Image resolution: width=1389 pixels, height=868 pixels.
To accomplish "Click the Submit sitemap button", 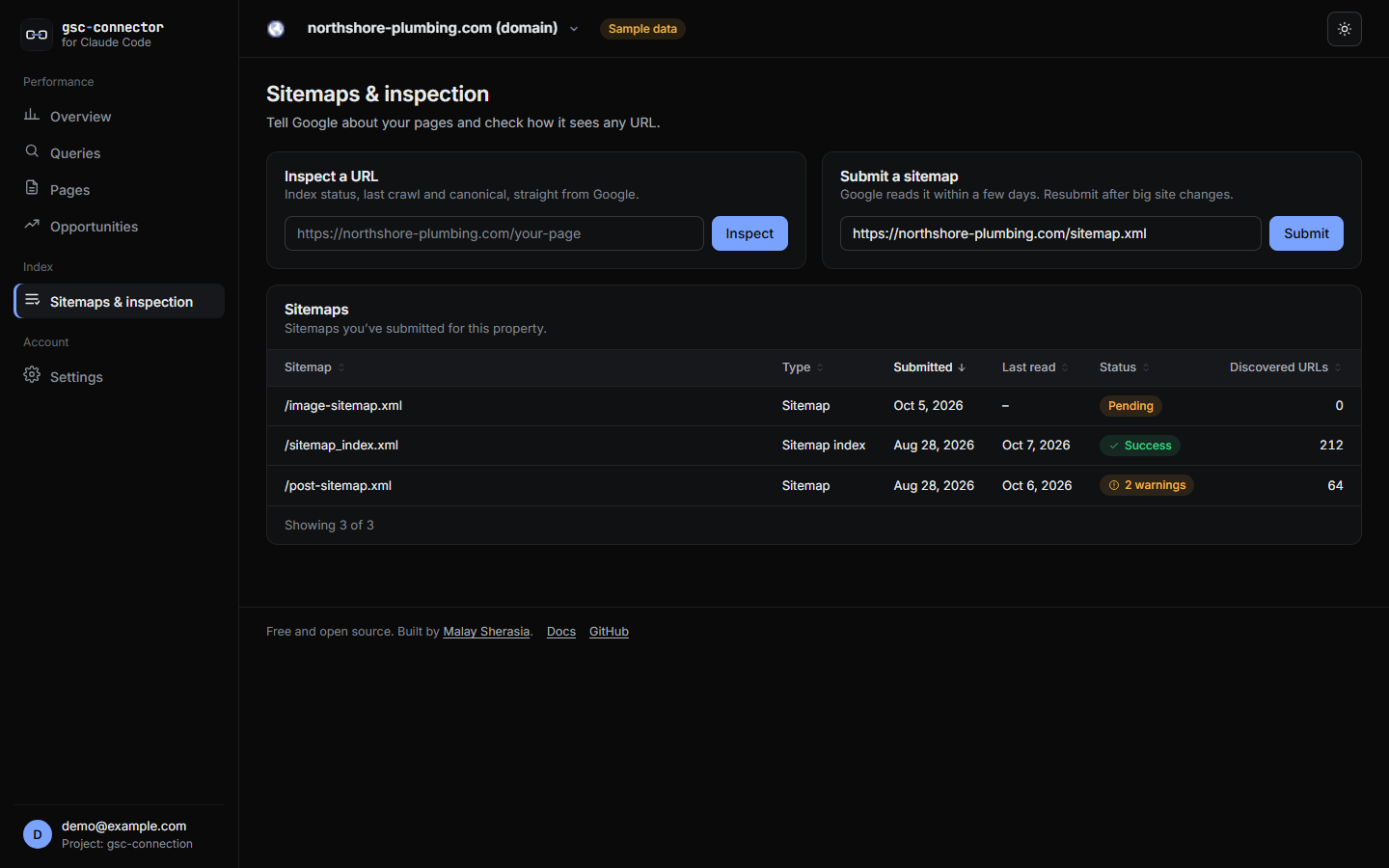I will click(1306, 233).
